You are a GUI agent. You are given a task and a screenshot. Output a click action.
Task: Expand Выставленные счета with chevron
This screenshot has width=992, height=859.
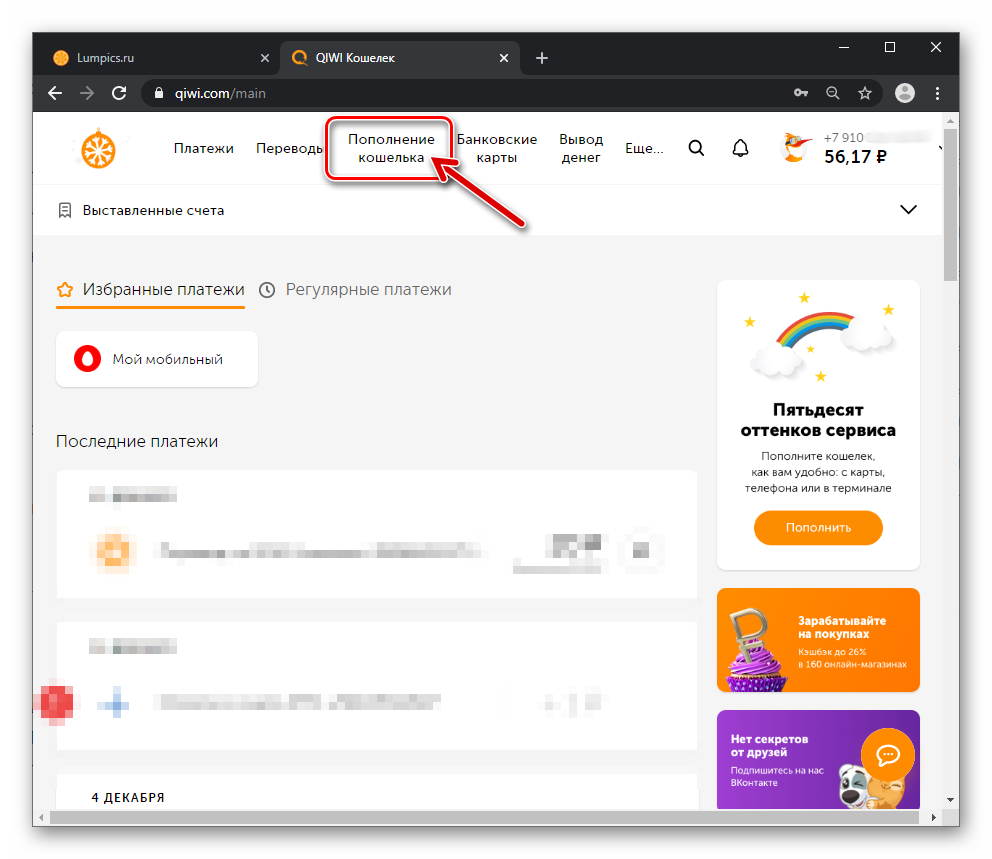coord(908,210)
